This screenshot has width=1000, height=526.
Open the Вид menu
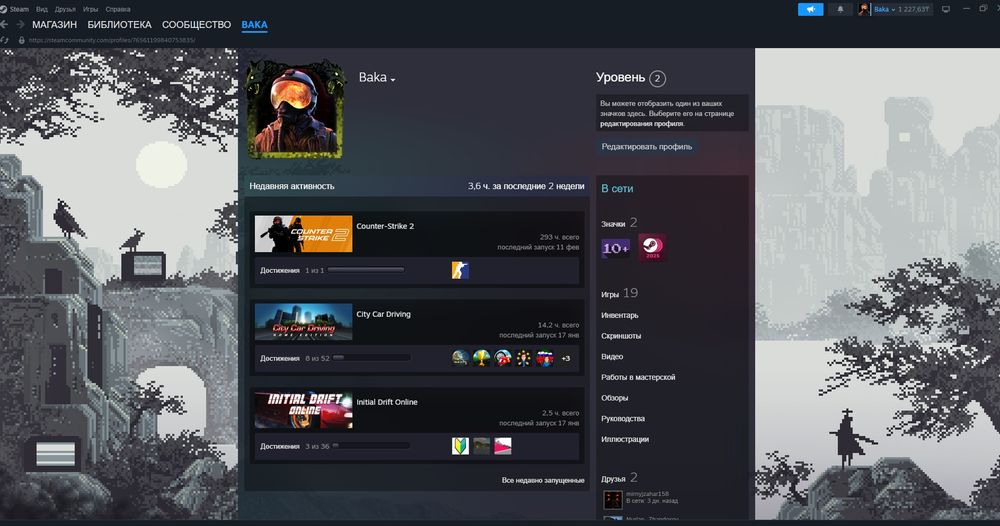[x=42, y=9]
